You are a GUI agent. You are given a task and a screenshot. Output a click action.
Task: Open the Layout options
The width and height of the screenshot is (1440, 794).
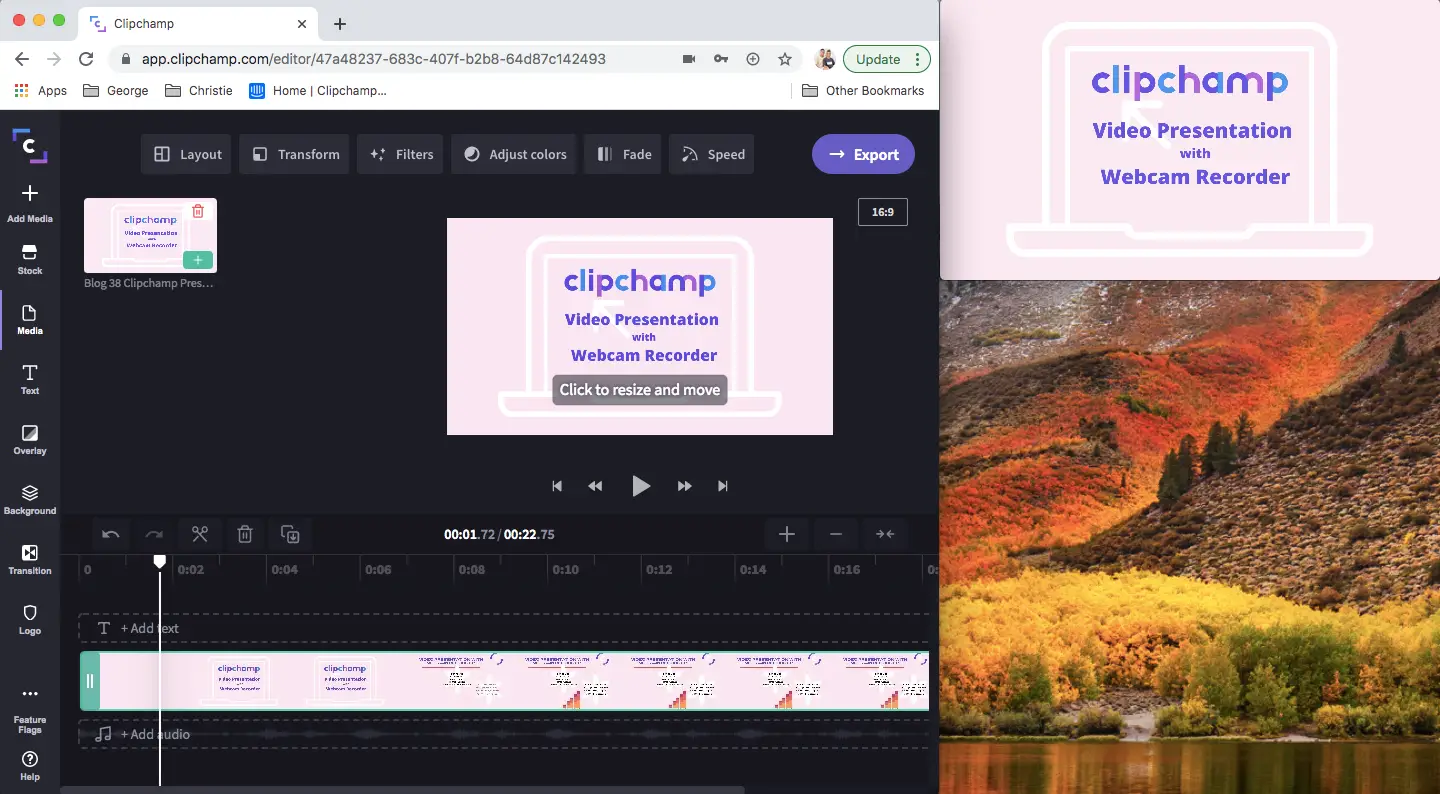(x=187, y=154)
